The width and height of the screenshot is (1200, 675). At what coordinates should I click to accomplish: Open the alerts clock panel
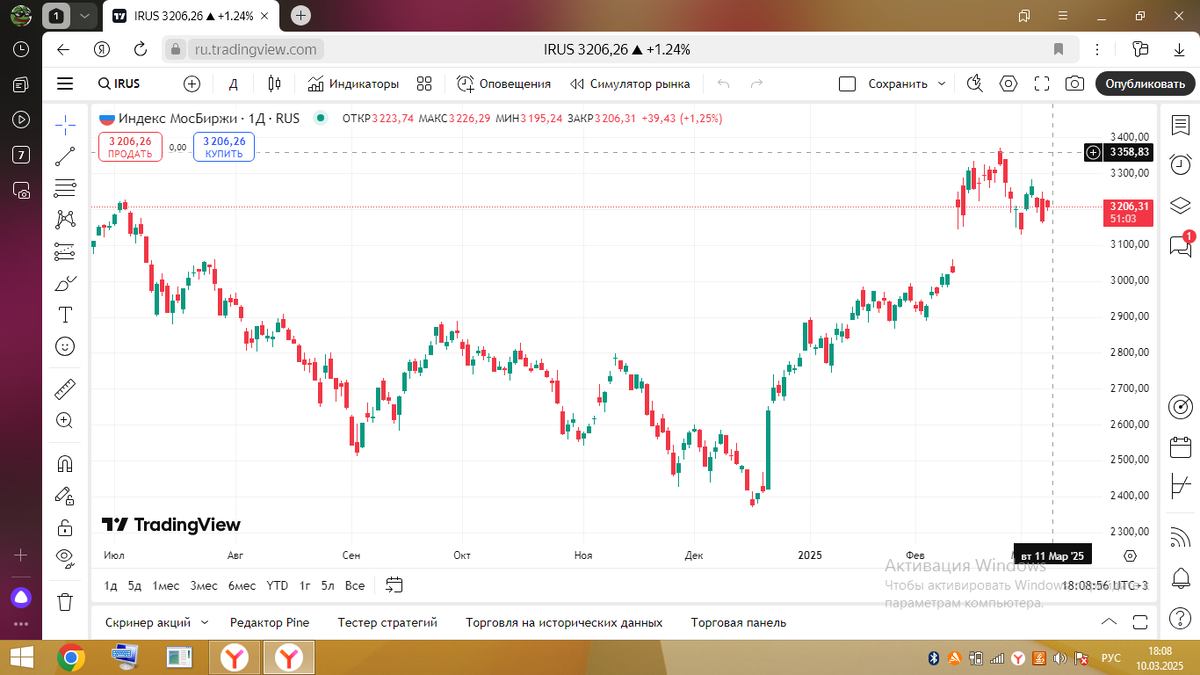click(1180, 164)
